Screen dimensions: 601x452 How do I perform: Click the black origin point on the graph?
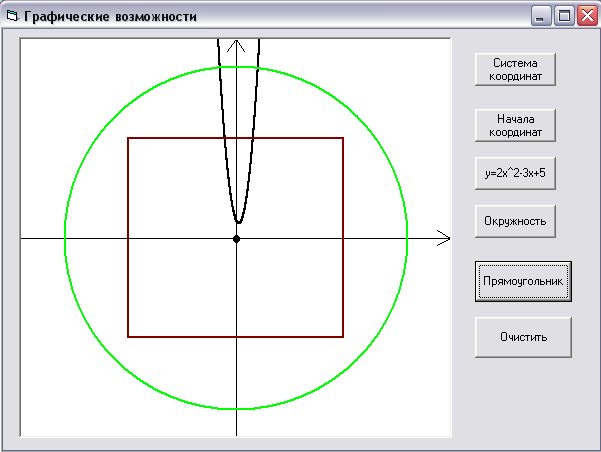pos(236,239)
